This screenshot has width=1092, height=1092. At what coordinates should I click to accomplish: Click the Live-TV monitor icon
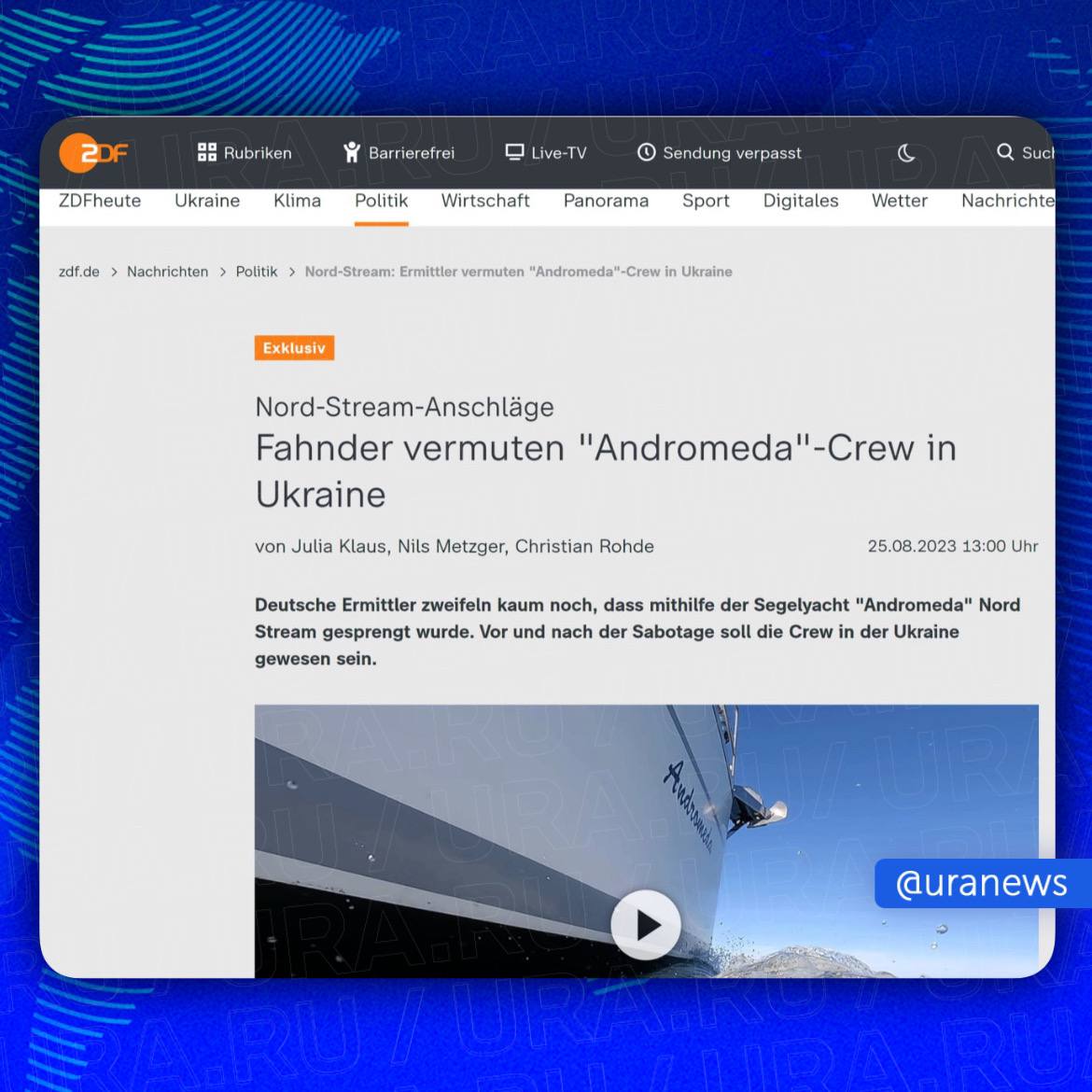click(514, 152)
